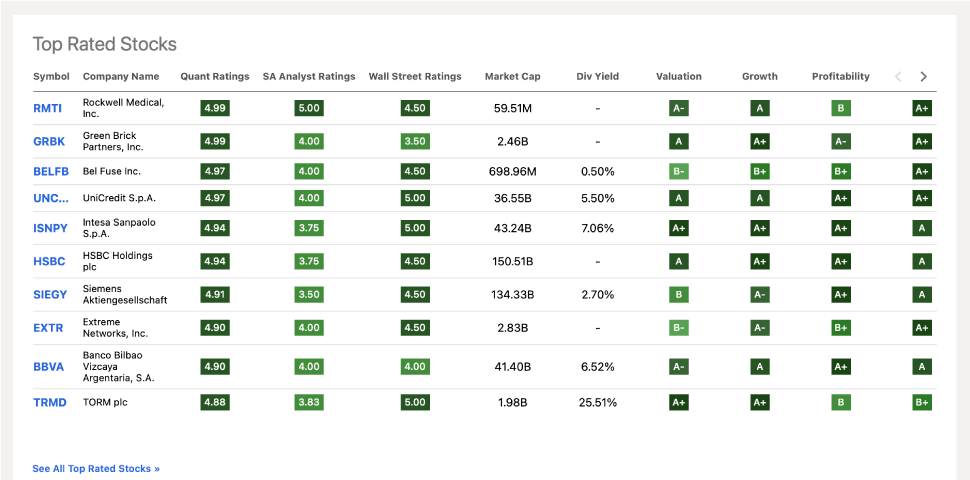Open the GRBK ticker link
This screenshot has width=970, height=480.
[49, 142]
